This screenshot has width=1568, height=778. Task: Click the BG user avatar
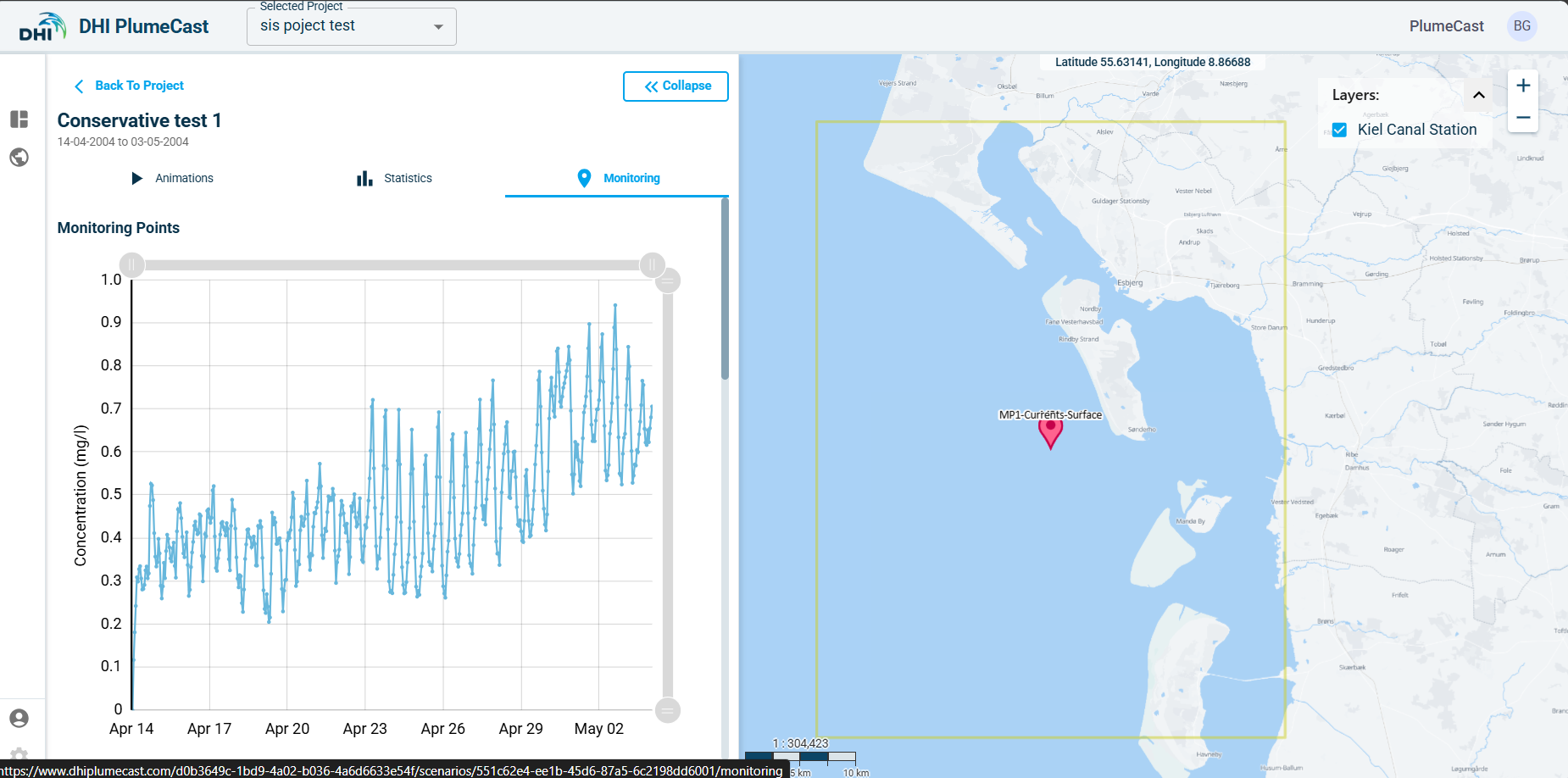point(1521,26)
